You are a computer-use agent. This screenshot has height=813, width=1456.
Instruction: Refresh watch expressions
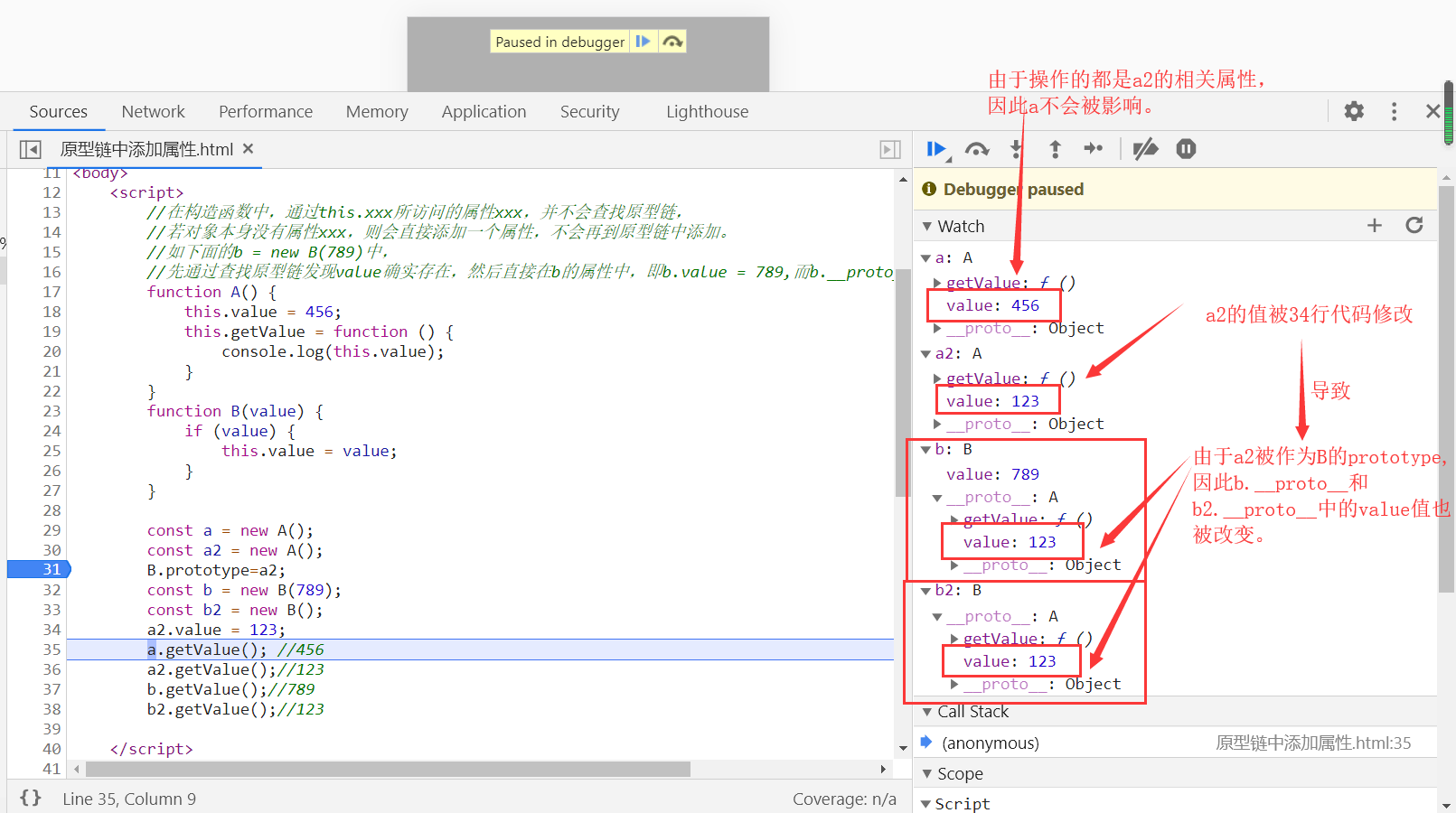point(1414,226)
